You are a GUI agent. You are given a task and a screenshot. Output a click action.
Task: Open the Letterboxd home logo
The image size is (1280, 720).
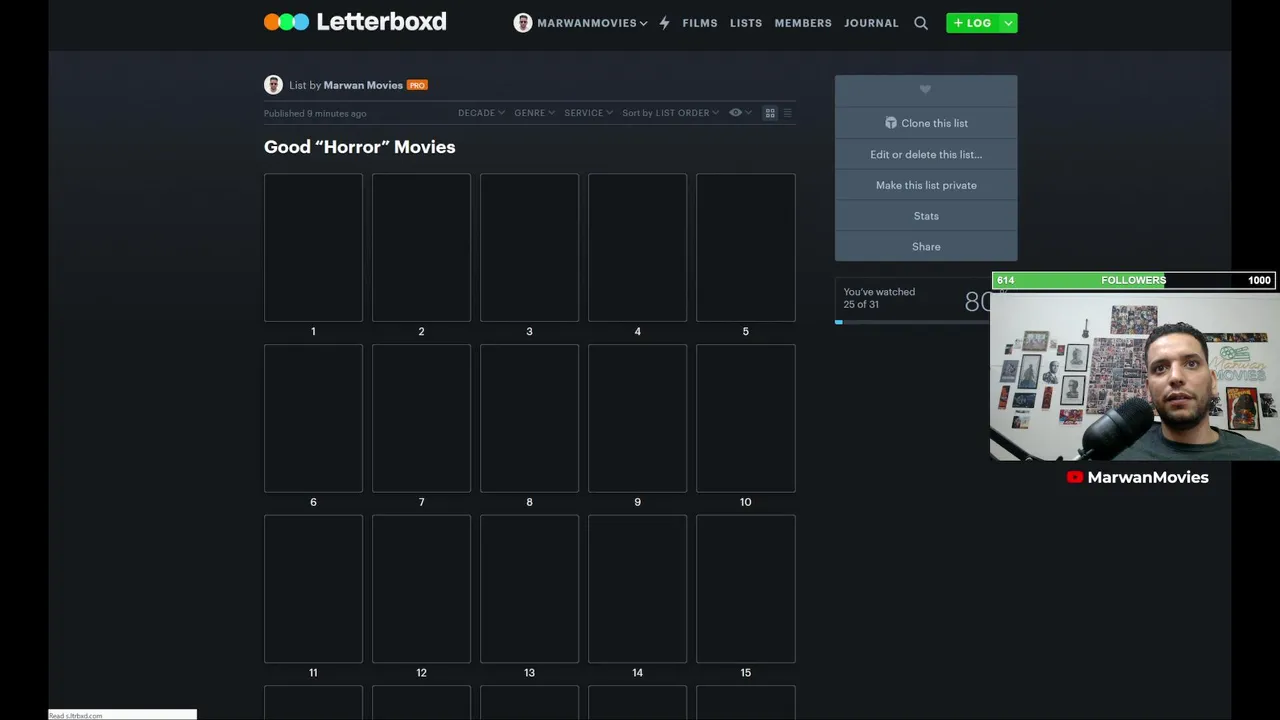tap(355, 22)
